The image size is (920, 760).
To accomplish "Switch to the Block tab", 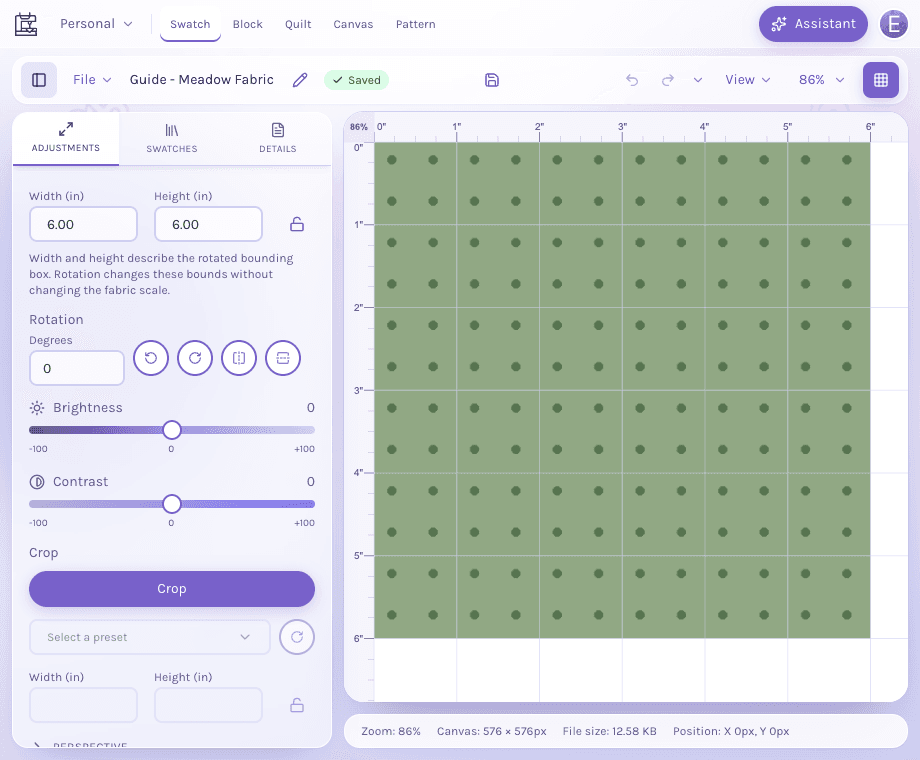I will 248,25.
